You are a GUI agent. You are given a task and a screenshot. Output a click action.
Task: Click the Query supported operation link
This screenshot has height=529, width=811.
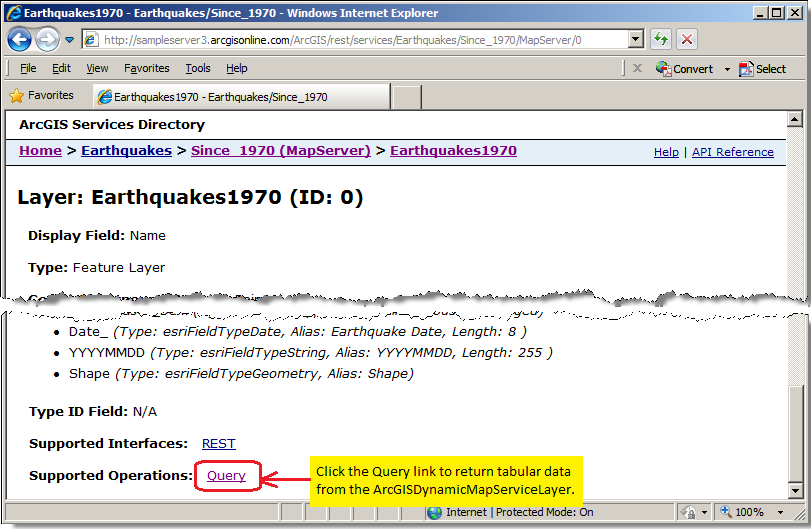coord(226,476)
